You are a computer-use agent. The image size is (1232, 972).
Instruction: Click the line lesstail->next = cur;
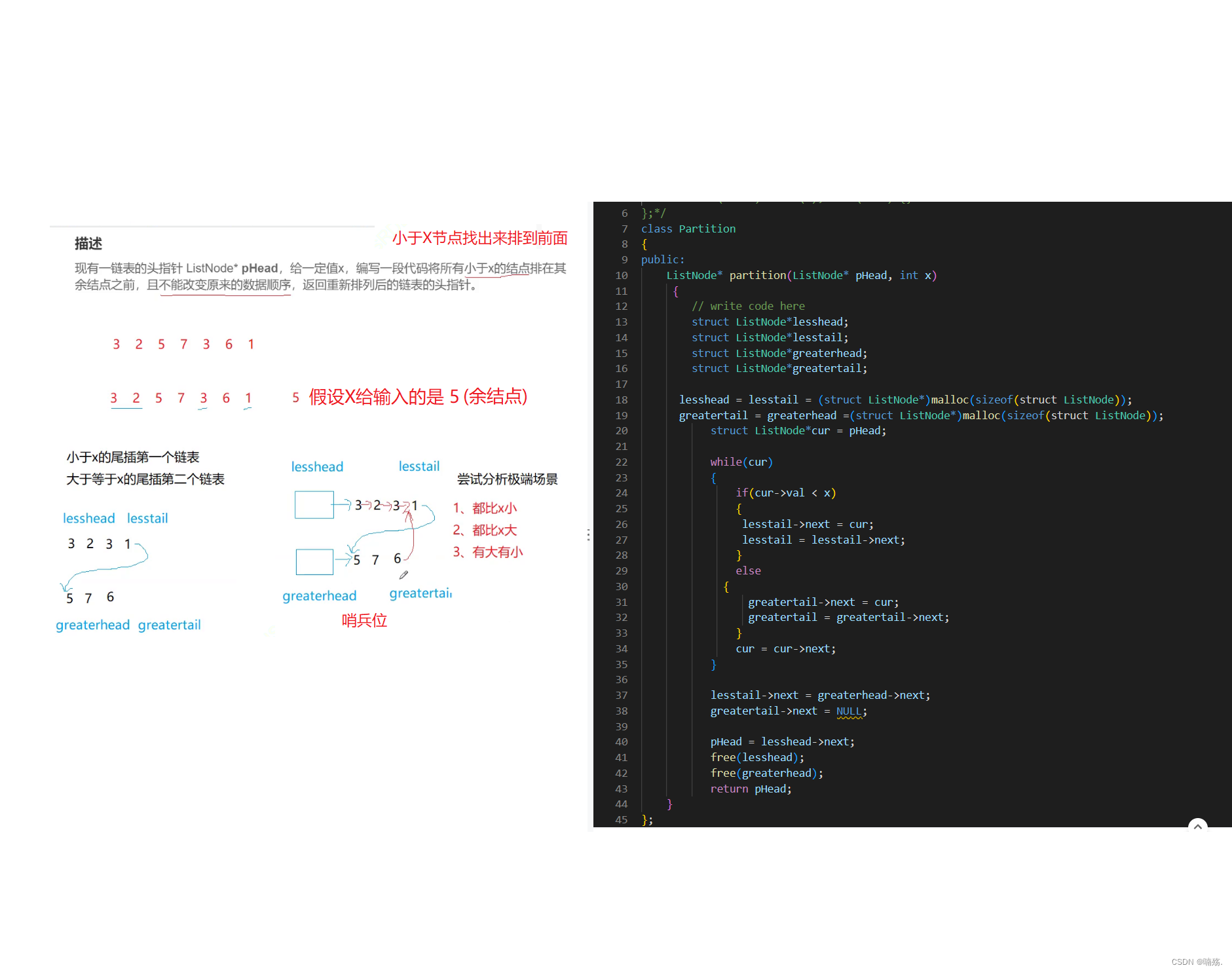pyautogui.click(x=808, y=524)
